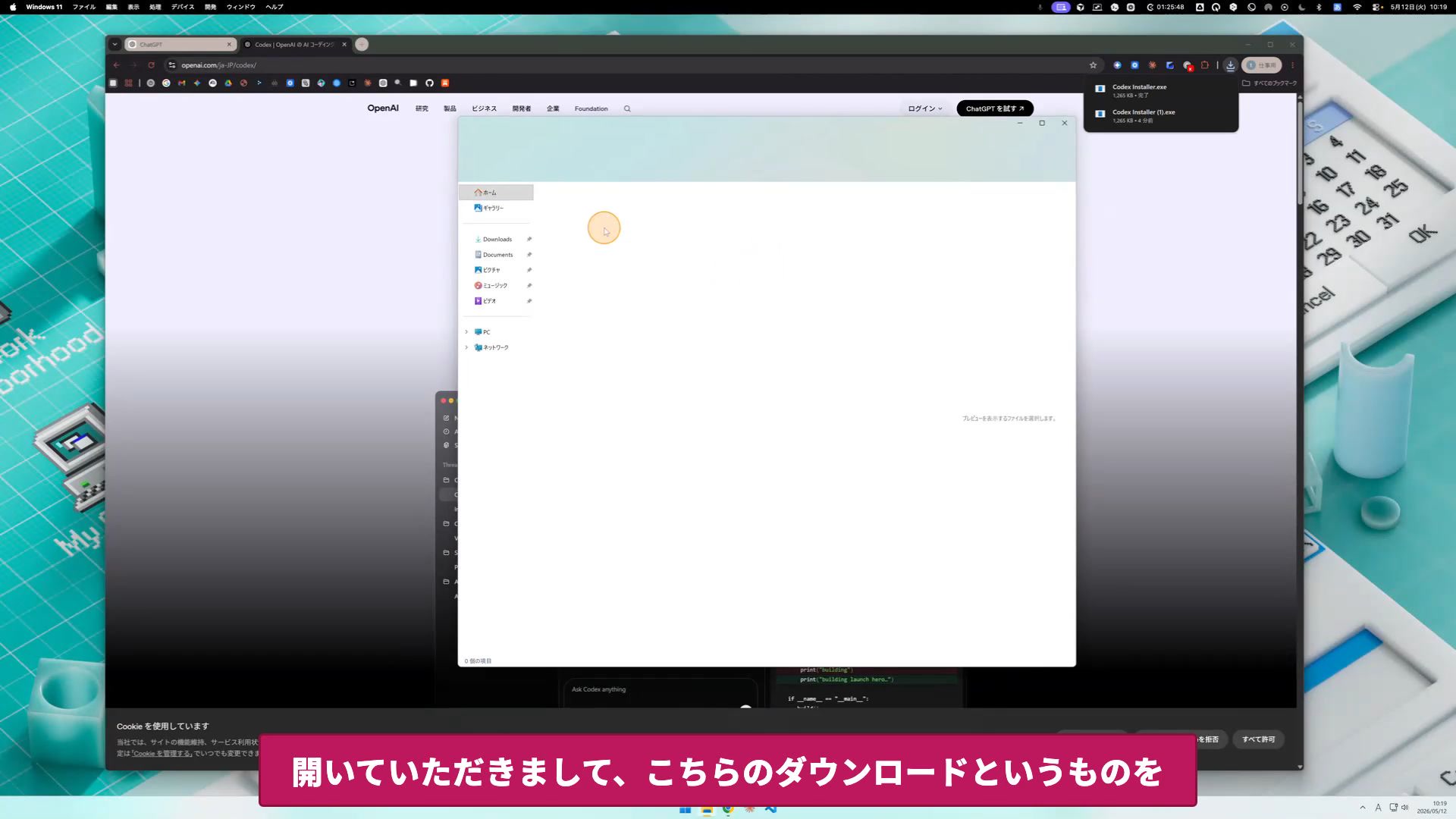Viewport: 1456px width, 819px height.
Task: Open the Gmail bookmark icon
Action: click(181, 83)
